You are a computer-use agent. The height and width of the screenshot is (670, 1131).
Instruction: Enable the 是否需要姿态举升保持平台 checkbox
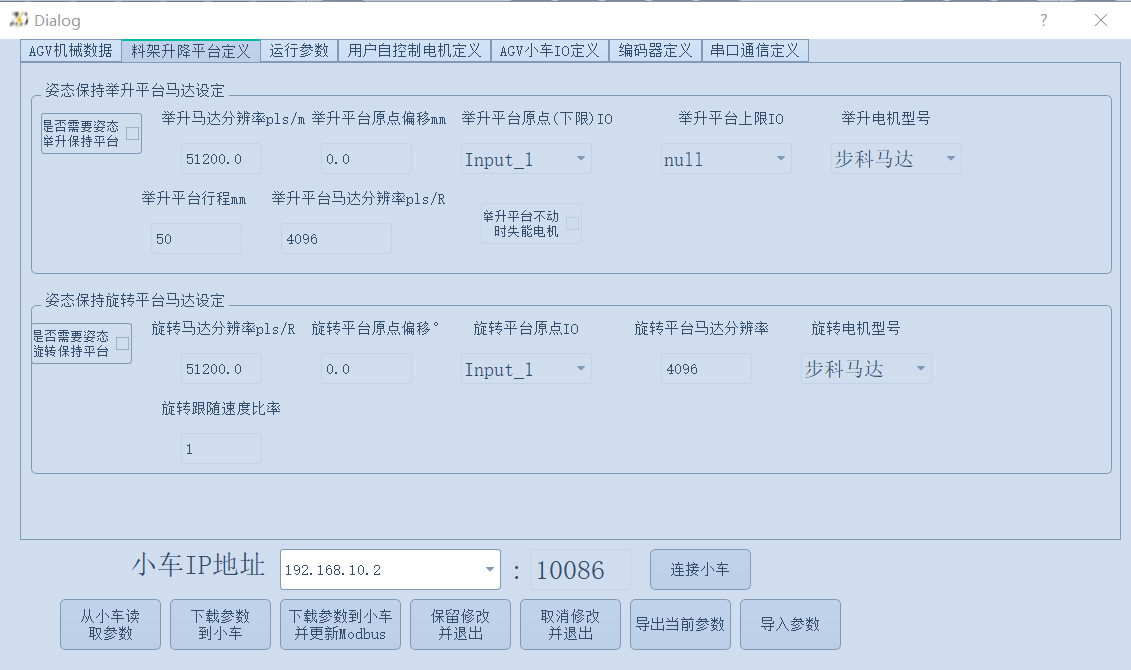[x=132, y=132]
